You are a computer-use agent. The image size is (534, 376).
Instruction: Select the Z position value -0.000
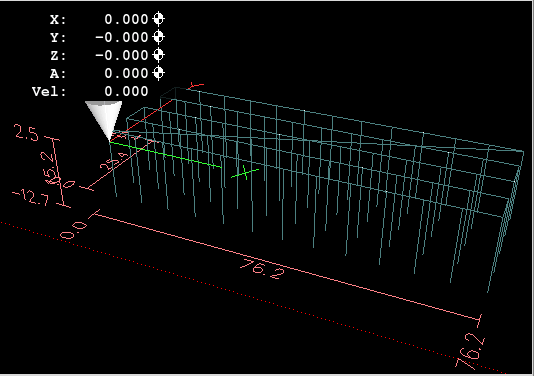point(122,55)
